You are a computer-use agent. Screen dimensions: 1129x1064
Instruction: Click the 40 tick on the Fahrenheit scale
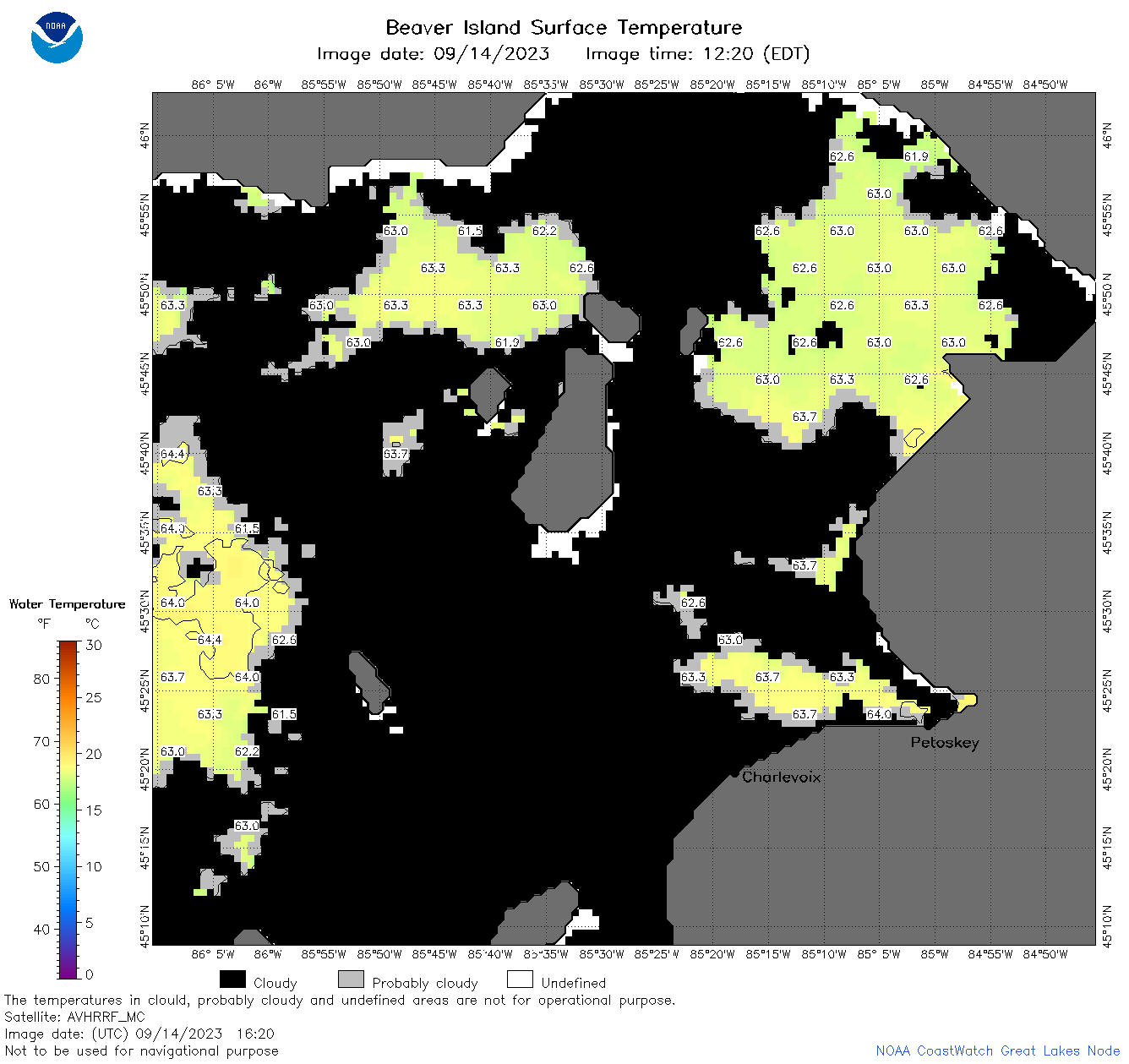coord(41,929)
